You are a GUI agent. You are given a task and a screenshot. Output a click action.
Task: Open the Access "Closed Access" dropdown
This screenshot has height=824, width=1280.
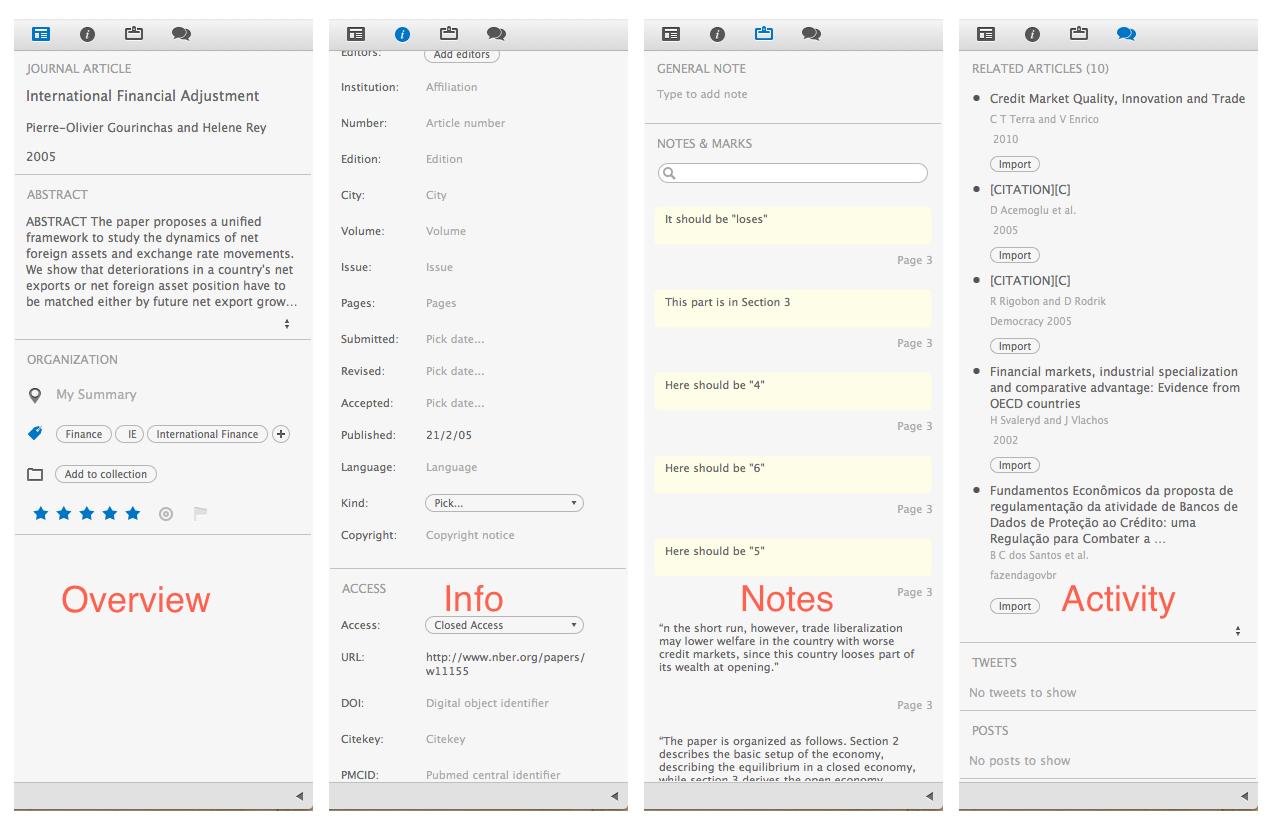[504, 625]
